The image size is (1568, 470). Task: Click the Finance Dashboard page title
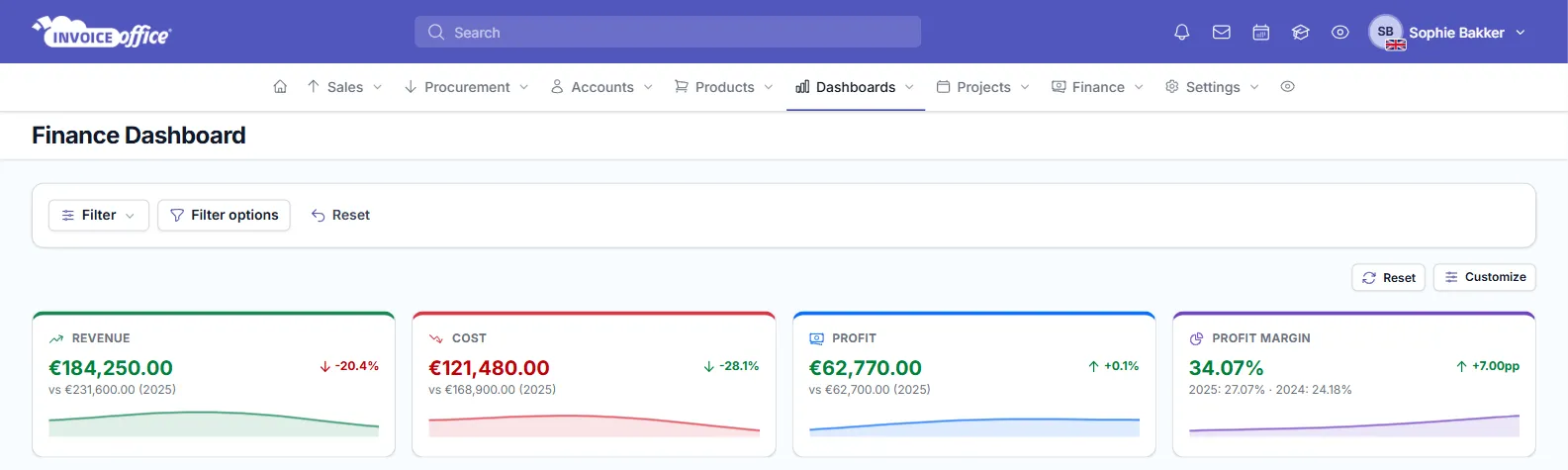[138, 136]
